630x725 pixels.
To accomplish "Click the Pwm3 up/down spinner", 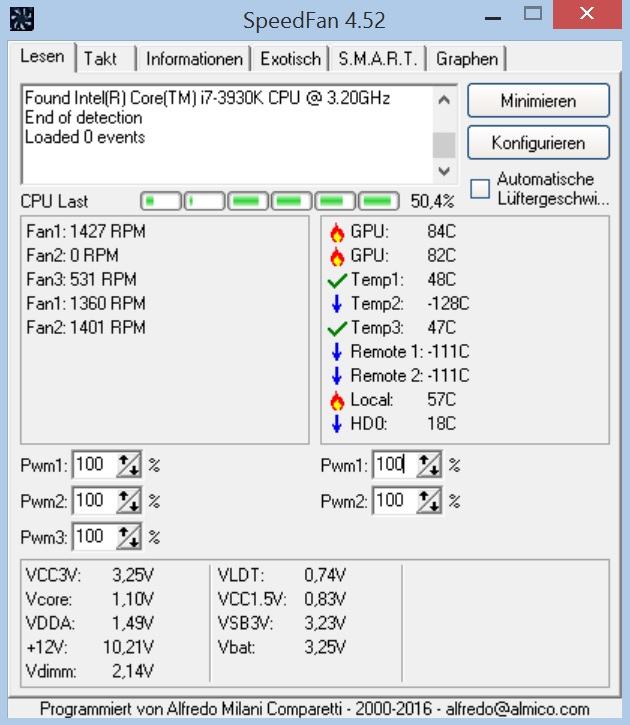I will (x=128, y=537).
